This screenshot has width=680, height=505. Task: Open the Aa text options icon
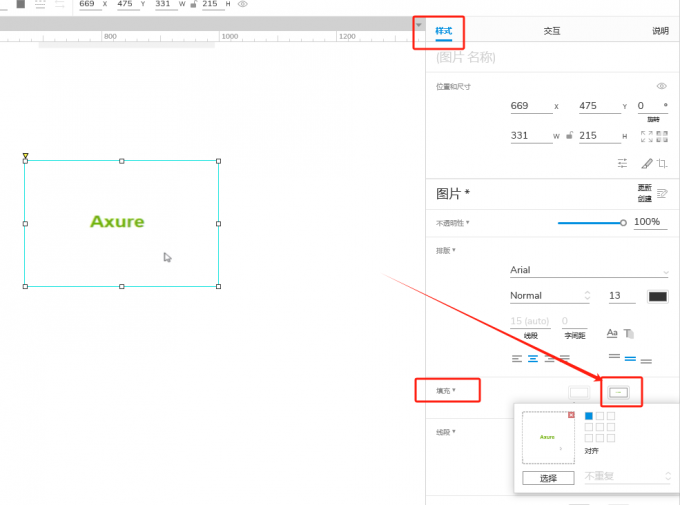[612, 333]
